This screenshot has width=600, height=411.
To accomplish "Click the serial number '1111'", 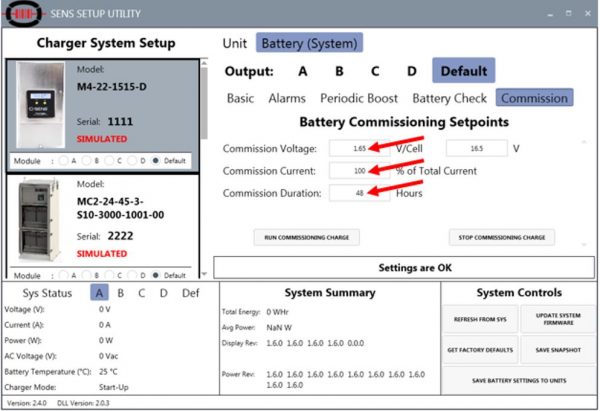I will pyautogui.click(x=120, y=122).
